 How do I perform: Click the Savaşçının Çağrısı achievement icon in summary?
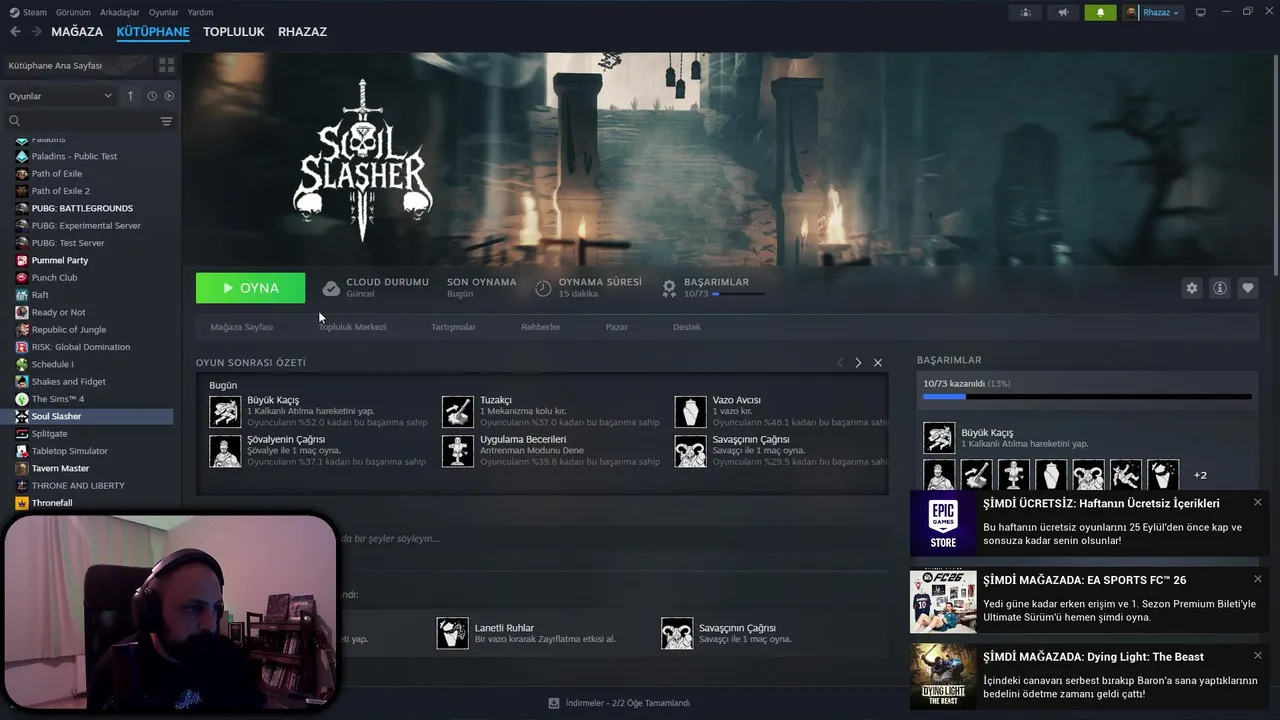(x=690, y=451)
